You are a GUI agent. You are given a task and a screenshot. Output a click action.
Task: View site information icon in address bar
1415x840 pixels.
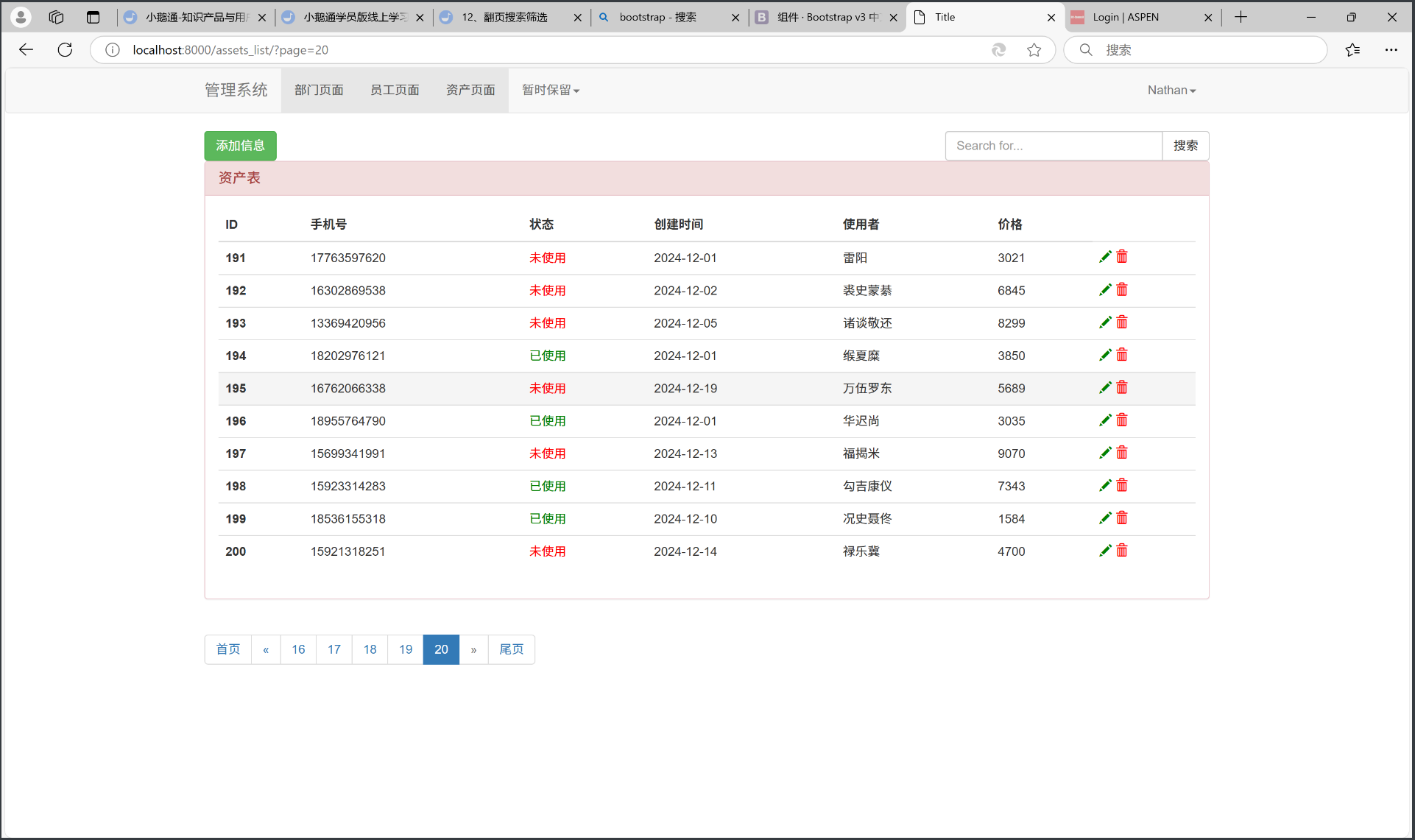(112, 50)
